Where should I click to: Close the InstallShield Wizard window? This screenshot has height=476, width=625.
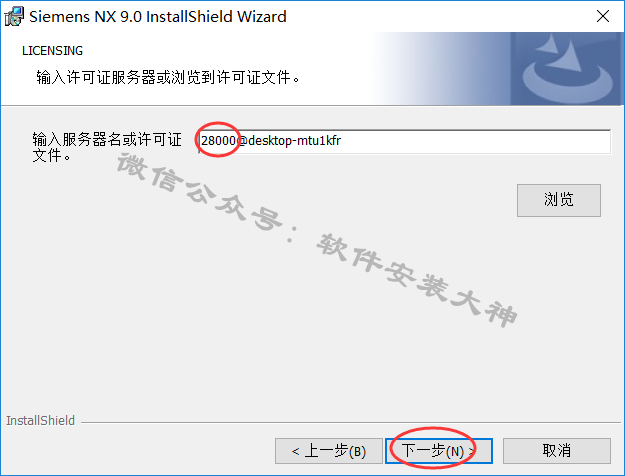(x=603, y=16)
